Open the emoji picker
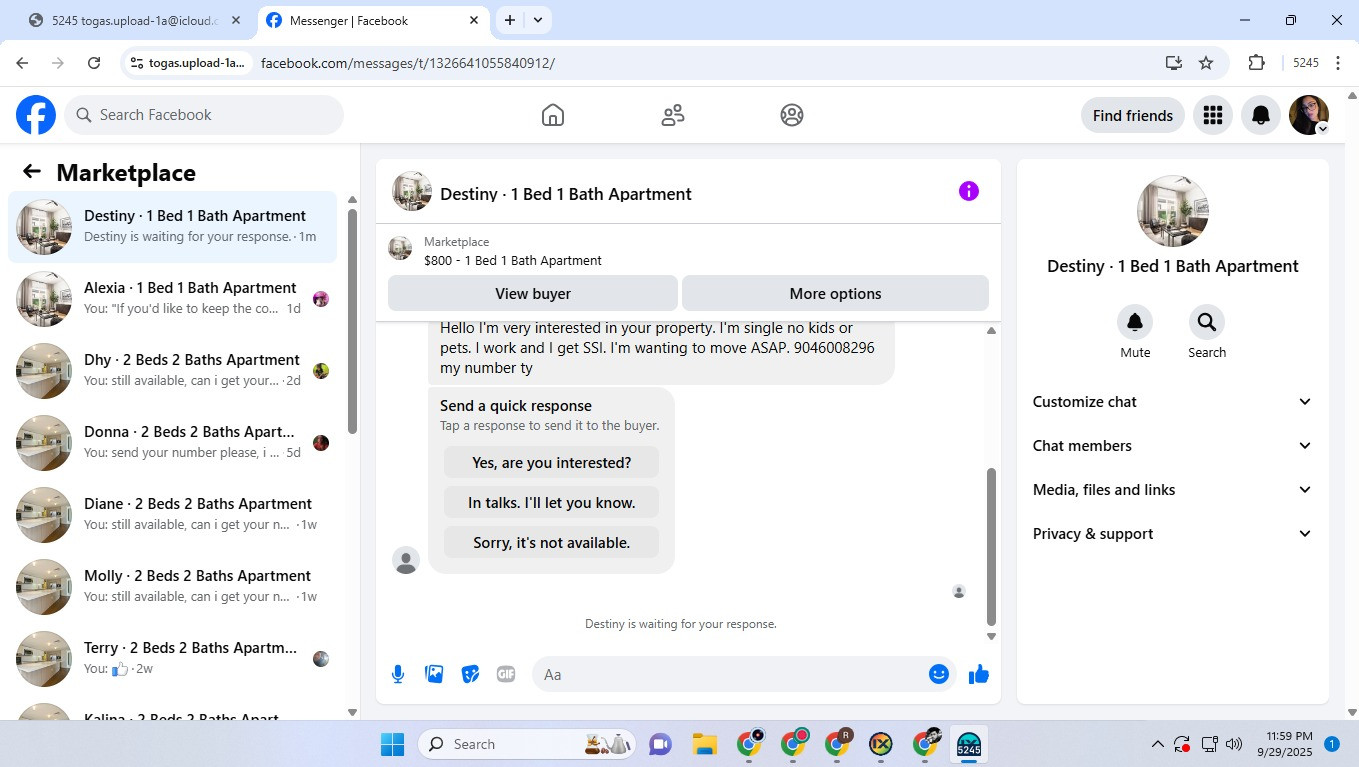The image size is (1359, 767). coord(939,674)
